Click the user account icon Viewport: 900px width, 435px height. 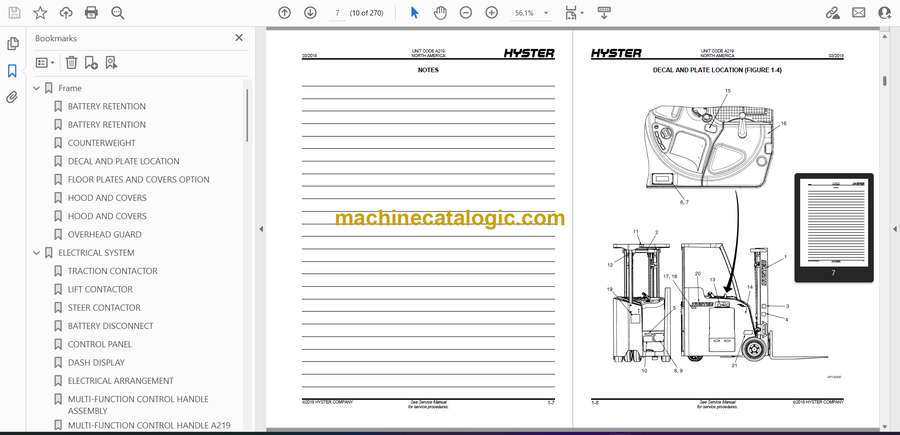pyautogui.click(x=885, y=13)
